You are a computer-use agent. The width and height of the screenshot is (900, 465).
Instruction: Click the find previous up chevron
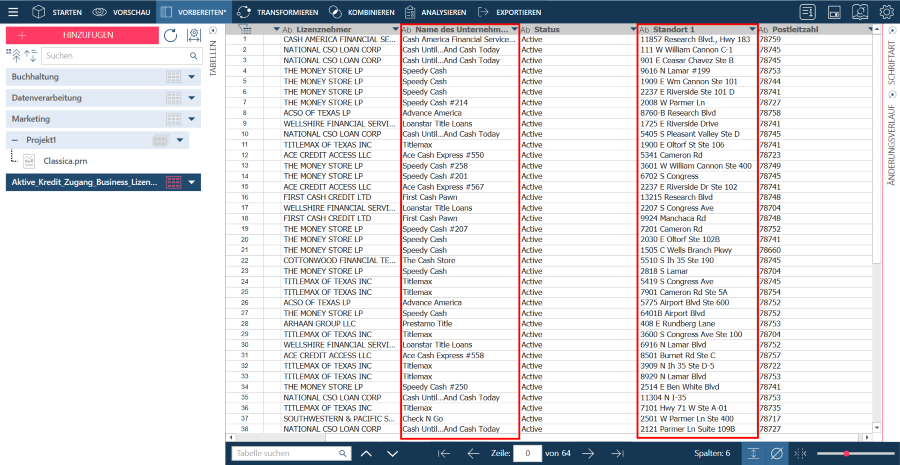(366, 454)
